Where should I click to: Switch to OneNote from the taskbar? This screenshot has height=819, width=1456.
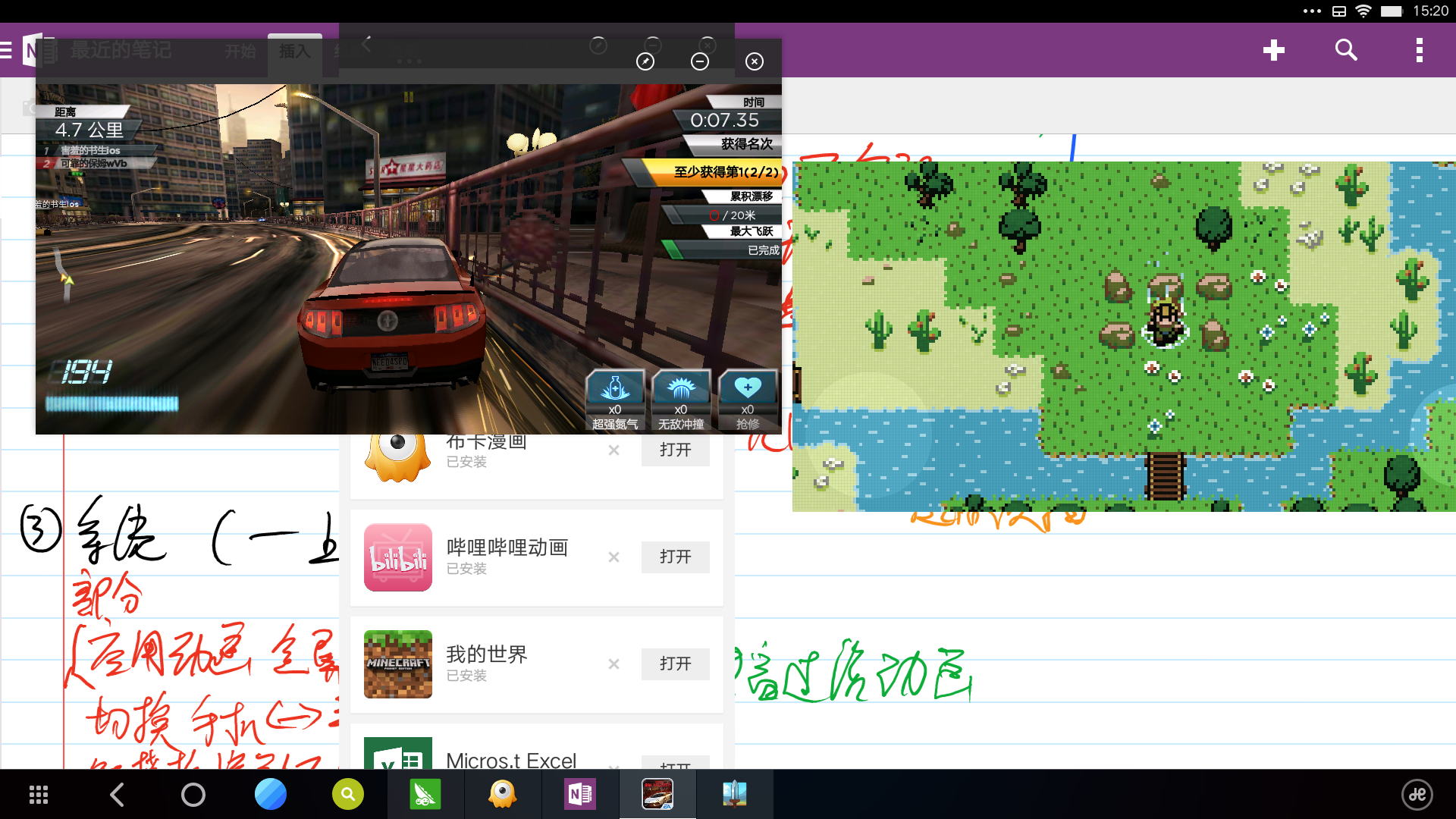tap(580, 795)
